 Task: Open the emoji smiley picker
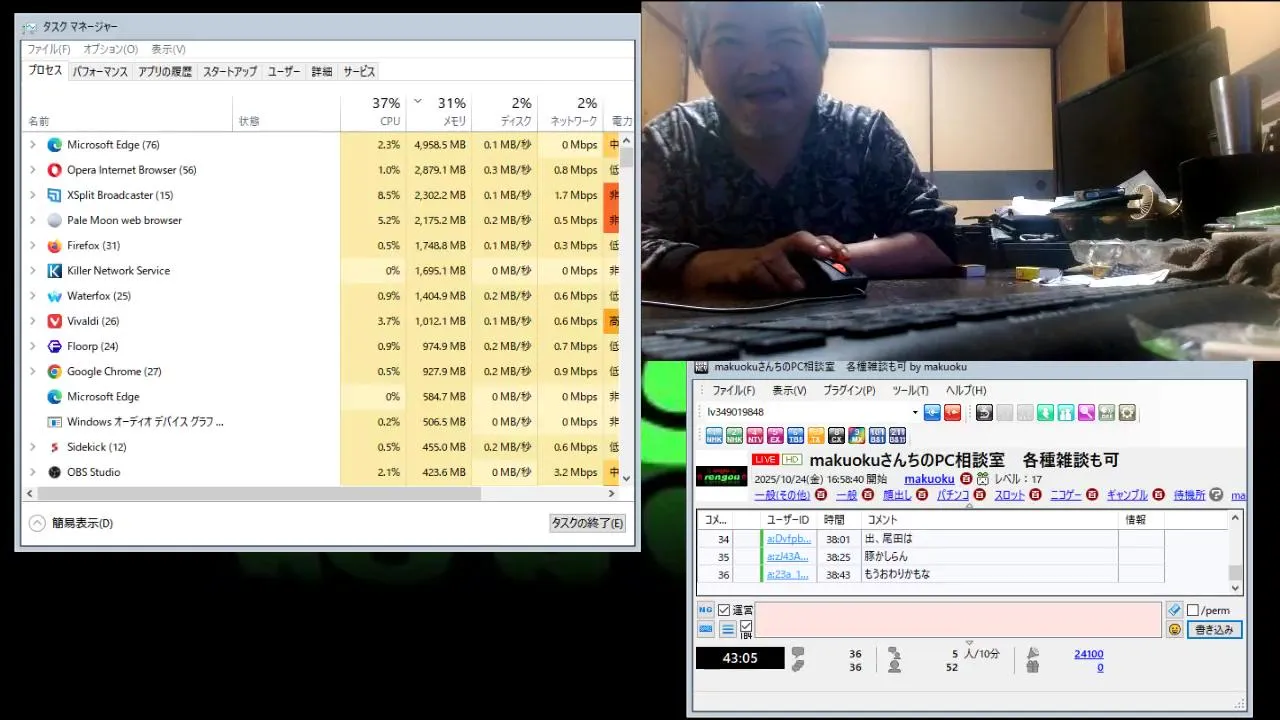1174,629
